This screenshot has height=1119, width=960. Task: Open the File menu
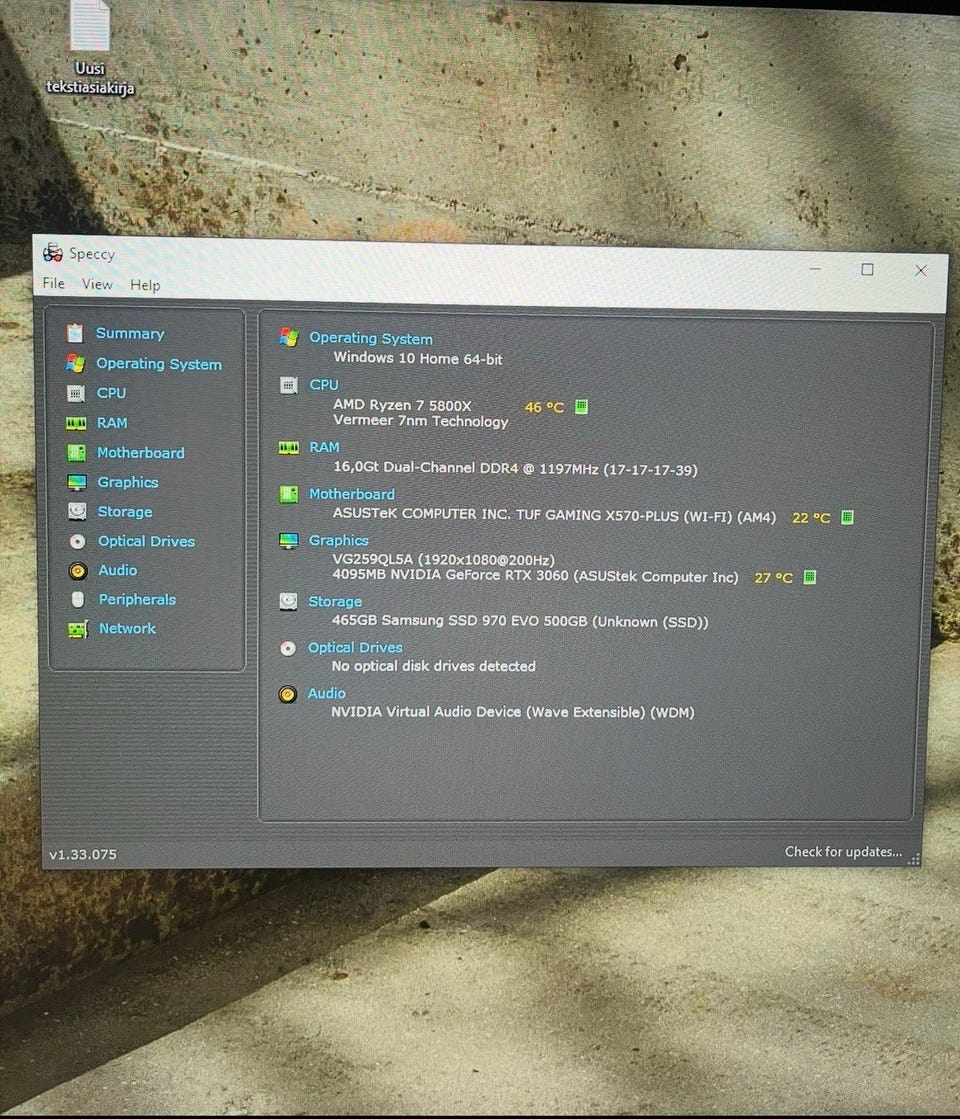(x=54, y=283)
